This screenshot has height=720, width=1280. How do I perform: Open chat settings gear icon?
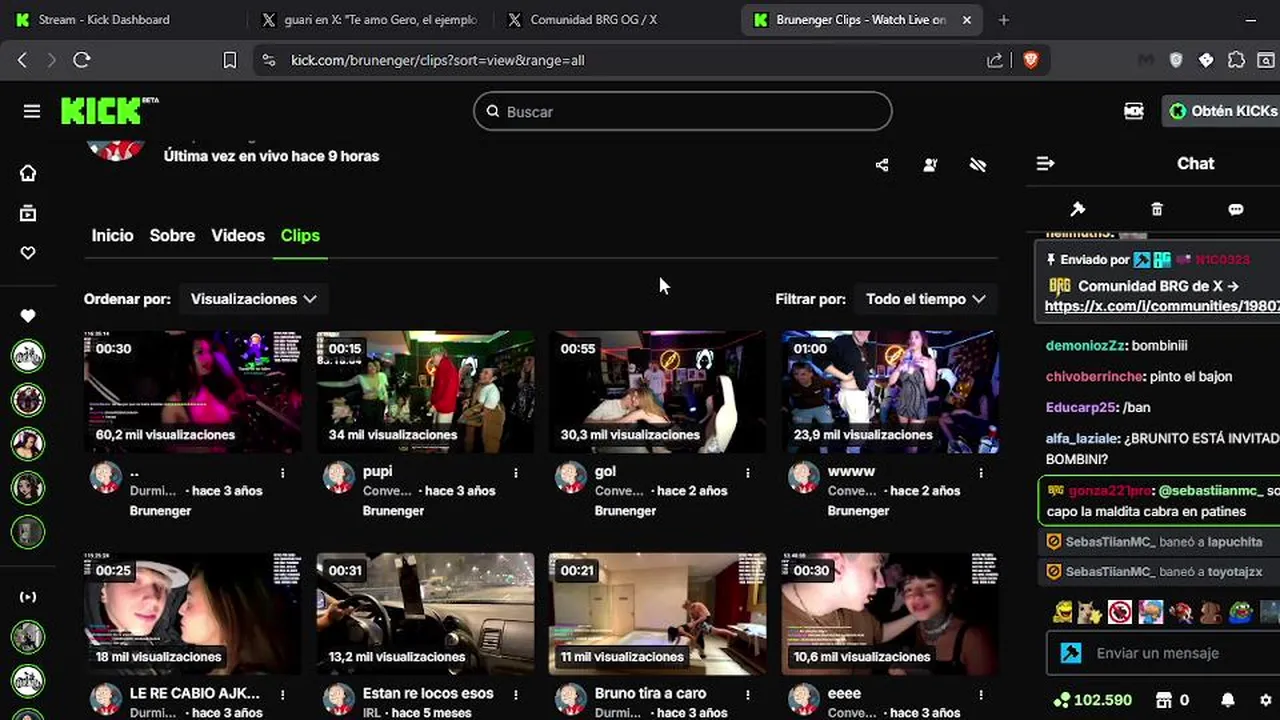tap(1265, 700)
